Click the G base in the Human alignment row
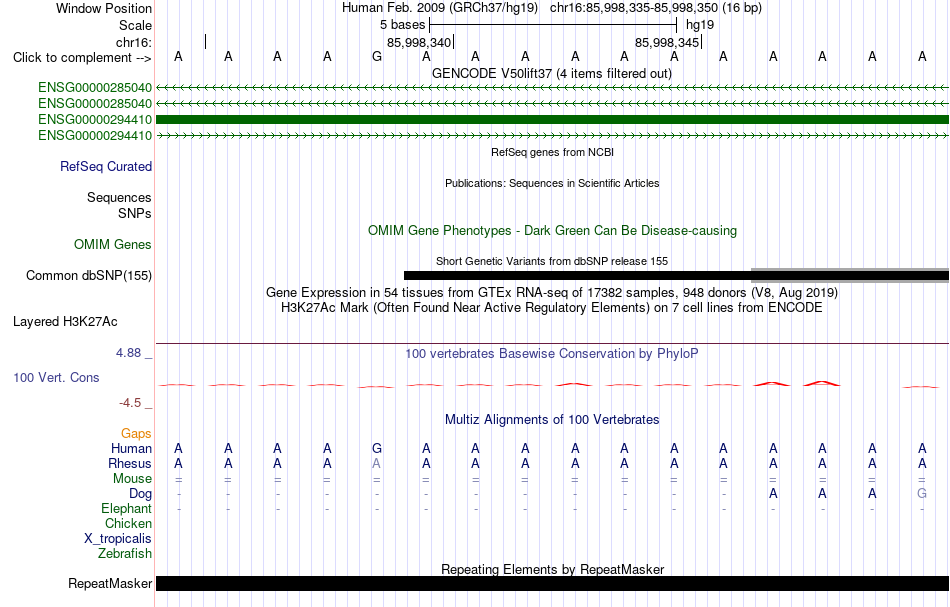 377,449
